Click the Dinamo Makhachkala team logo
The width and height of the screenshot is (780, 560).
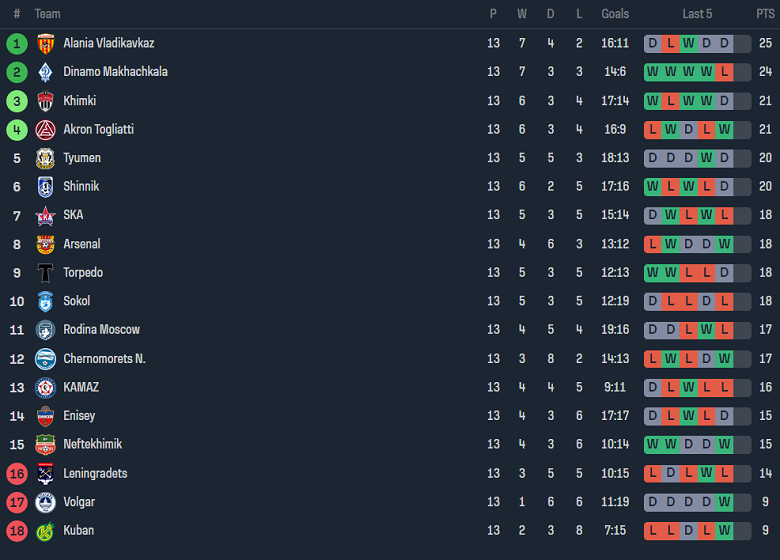click(45, 72)
